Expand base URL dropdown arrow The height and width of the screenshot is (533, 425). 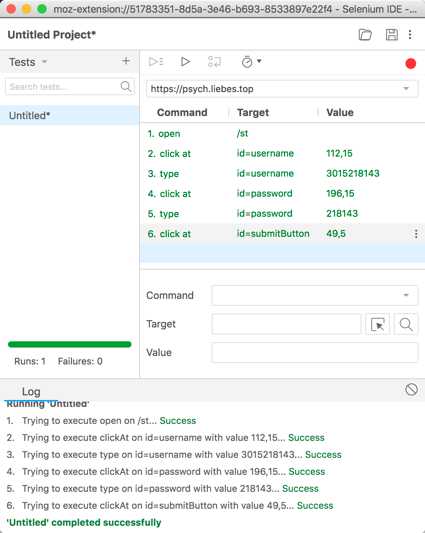[x=406, y=89]
